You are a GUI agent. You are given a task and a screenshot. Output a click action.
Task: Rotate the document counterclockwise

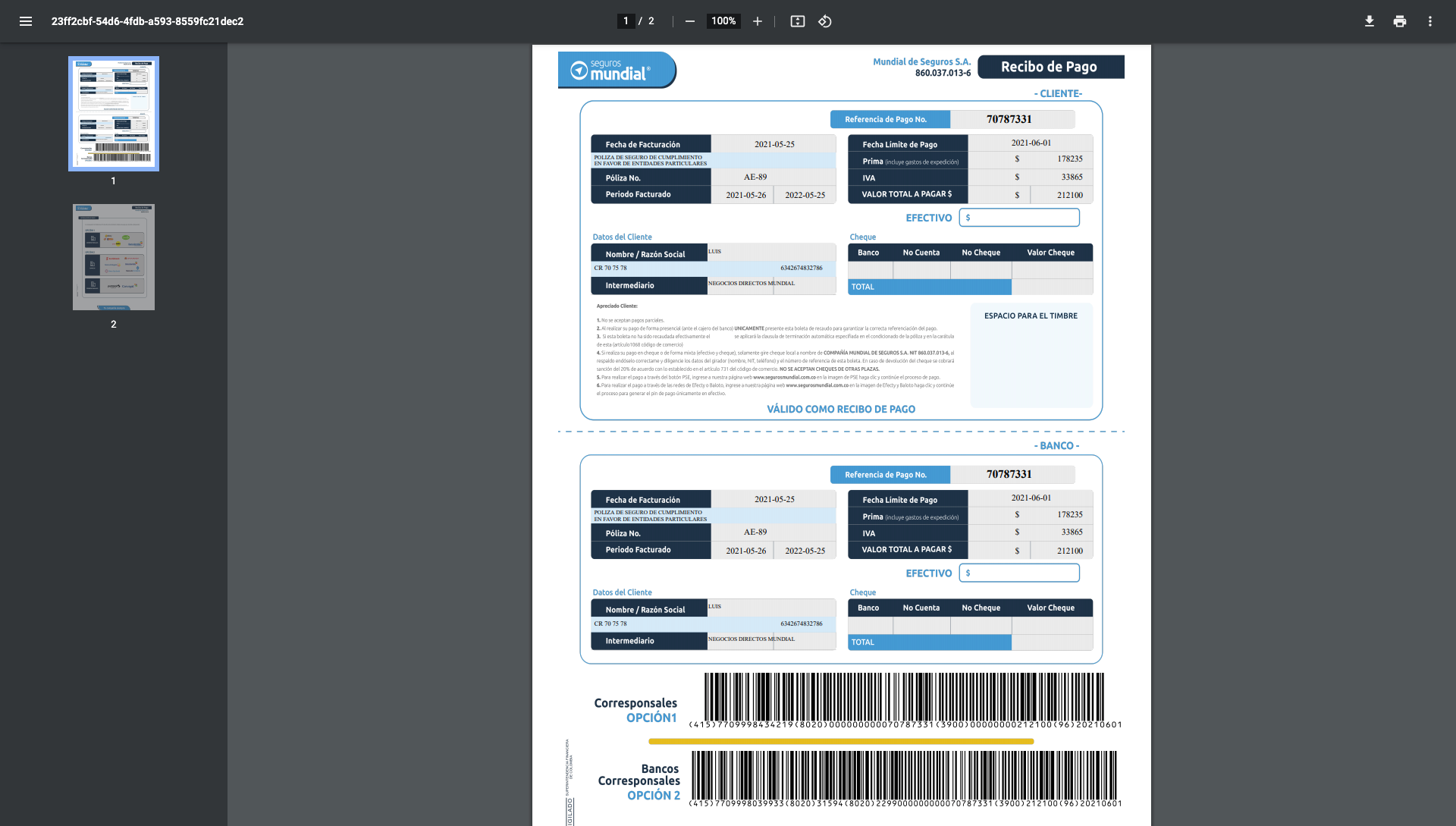click(825, 21)
